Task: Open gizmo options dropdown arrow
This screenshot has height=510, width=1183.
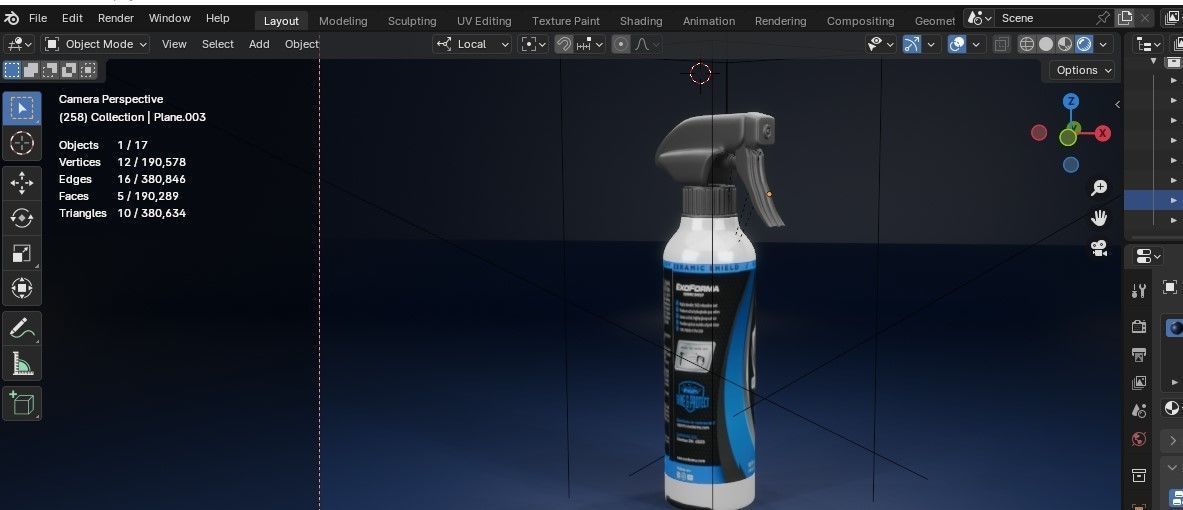Action: (x=931, y=45)
